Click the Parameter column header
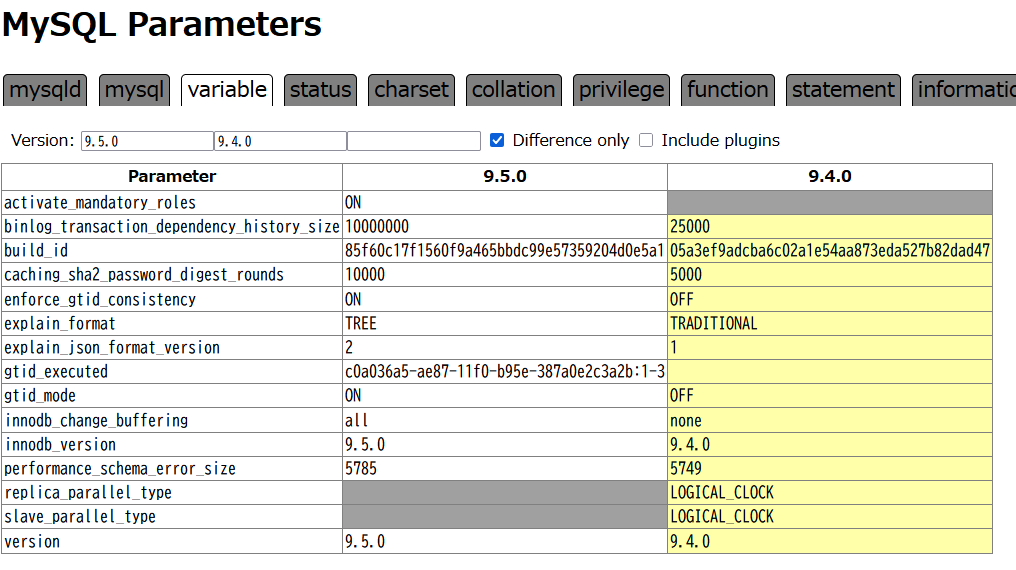The image size is (1016, 570). (172, 176)
